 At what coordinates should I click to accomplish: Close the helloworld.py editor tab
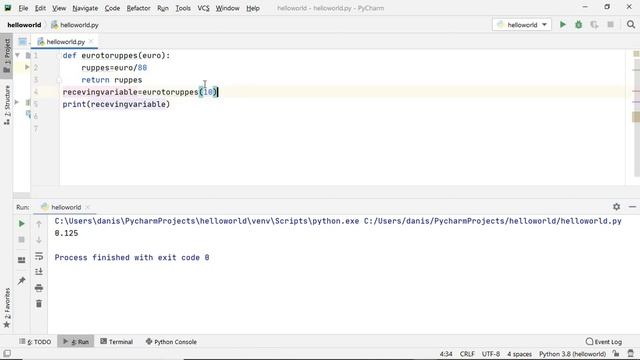[91, 41]
